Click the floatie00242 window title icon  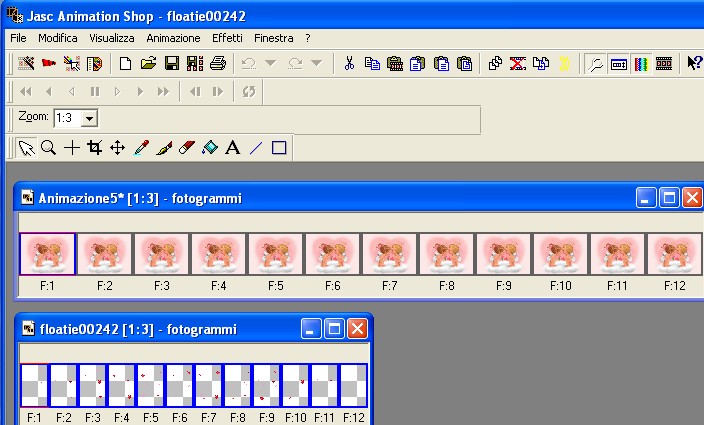(28, 328)
